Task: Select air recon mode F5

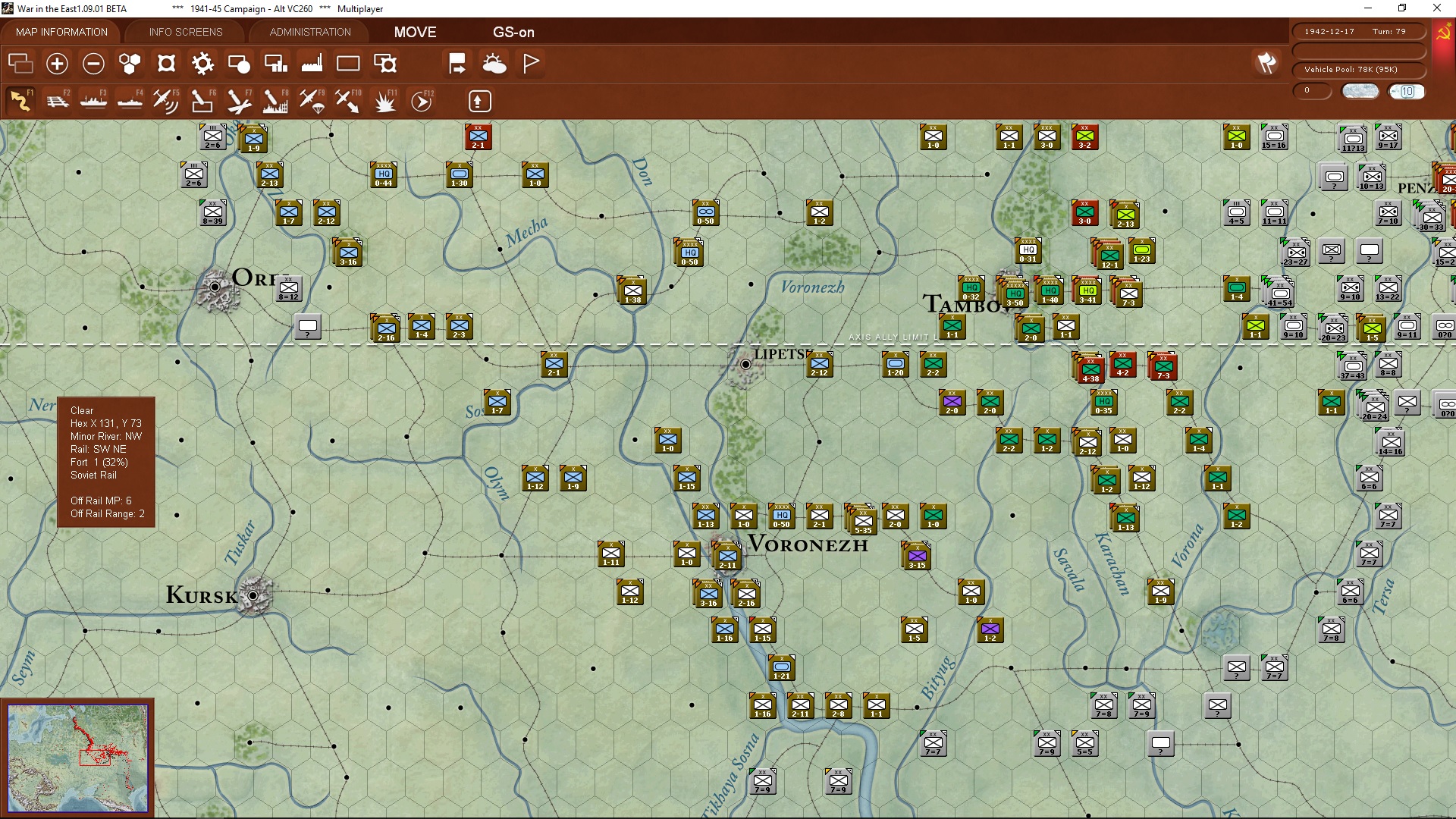Action: (x=165, y=101)
